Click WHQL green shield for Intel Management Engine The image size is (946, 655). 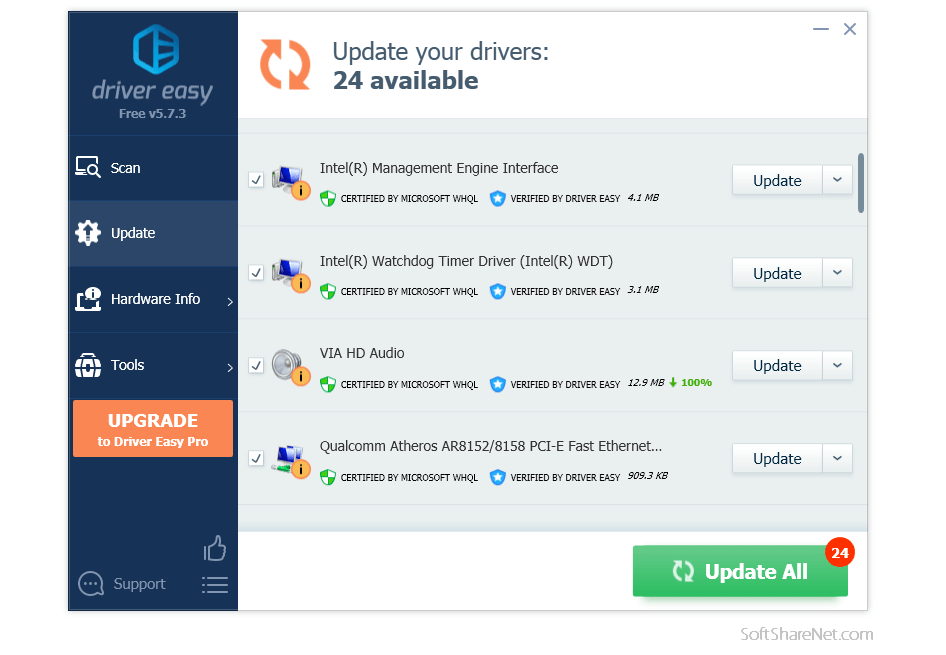[x=328, y=198]
